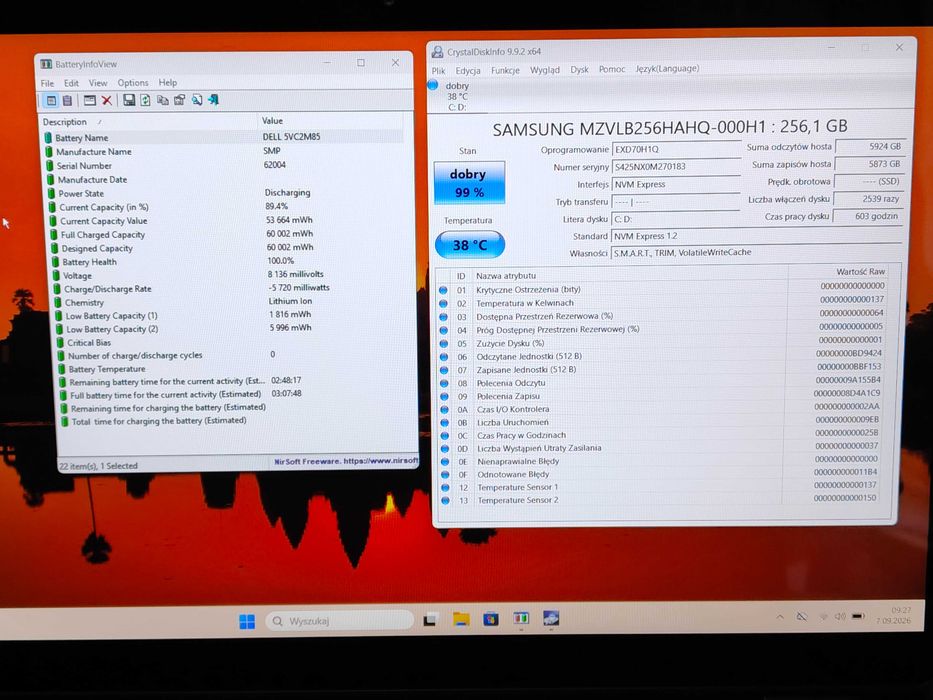Click the Wyszukaj taskbar search box

coord(339,621)
